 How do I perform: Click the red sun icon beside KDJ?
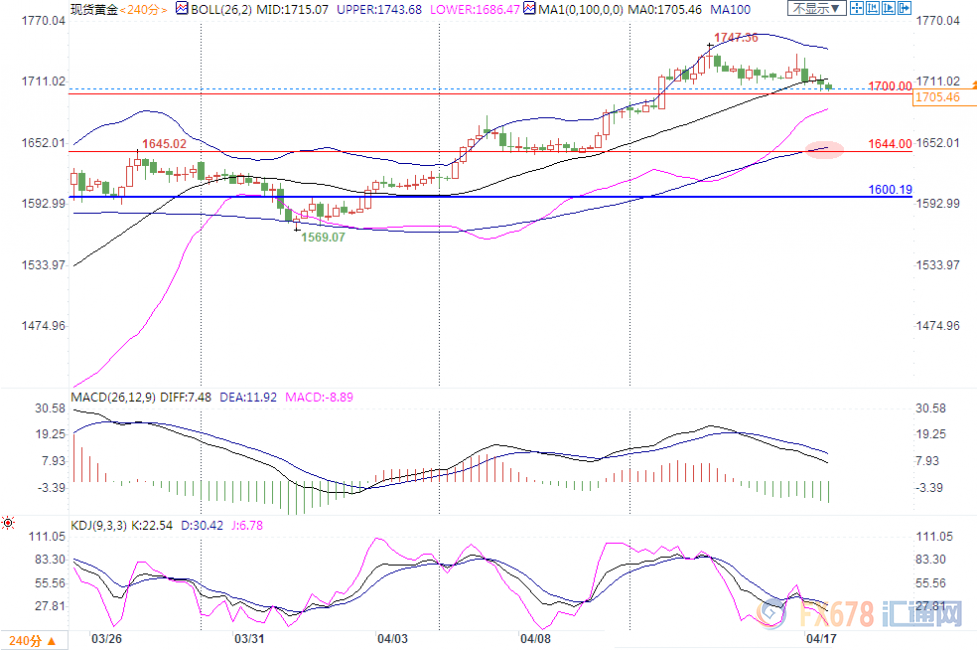(x=8, y=522)
